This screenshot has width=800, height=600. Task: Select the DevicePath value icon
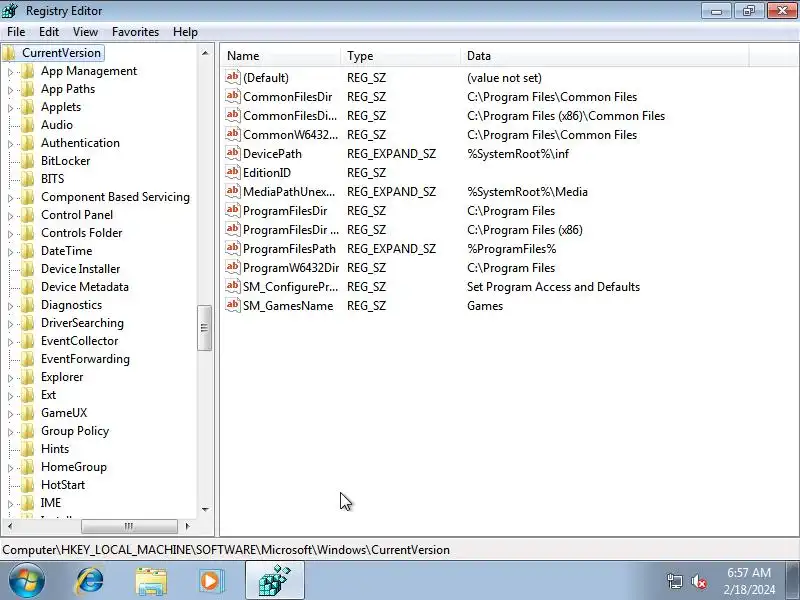(x=233, y=154)
